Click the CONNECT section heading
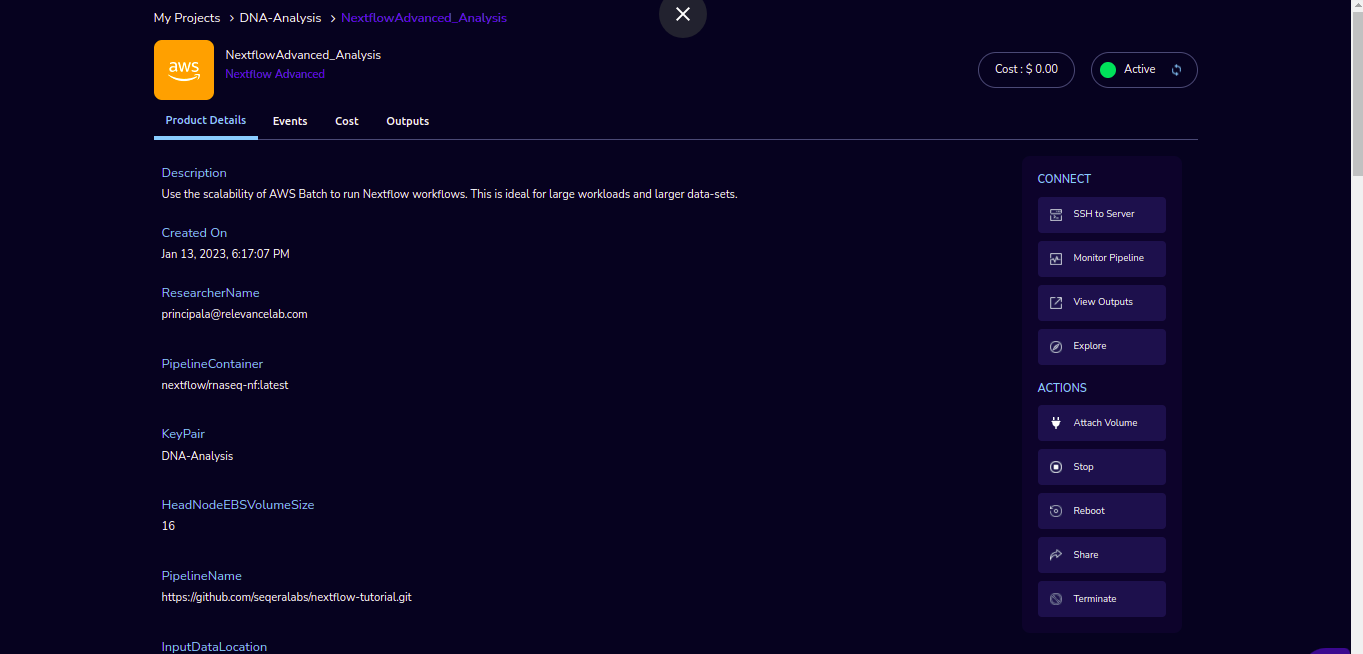Image resolution: width=1363 pixels, height=654 pixels. pos(1064,179)
